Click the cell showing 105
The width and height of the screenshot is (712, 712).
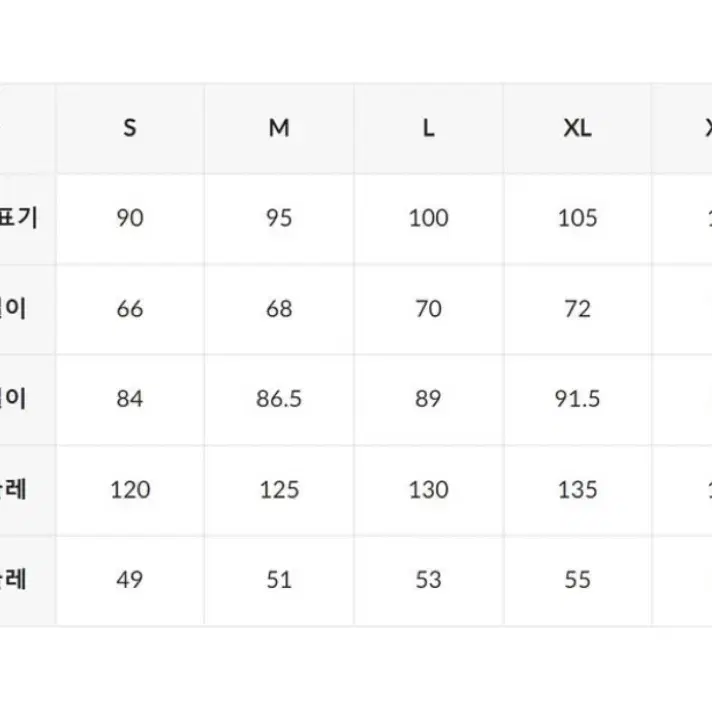(578, 218)
